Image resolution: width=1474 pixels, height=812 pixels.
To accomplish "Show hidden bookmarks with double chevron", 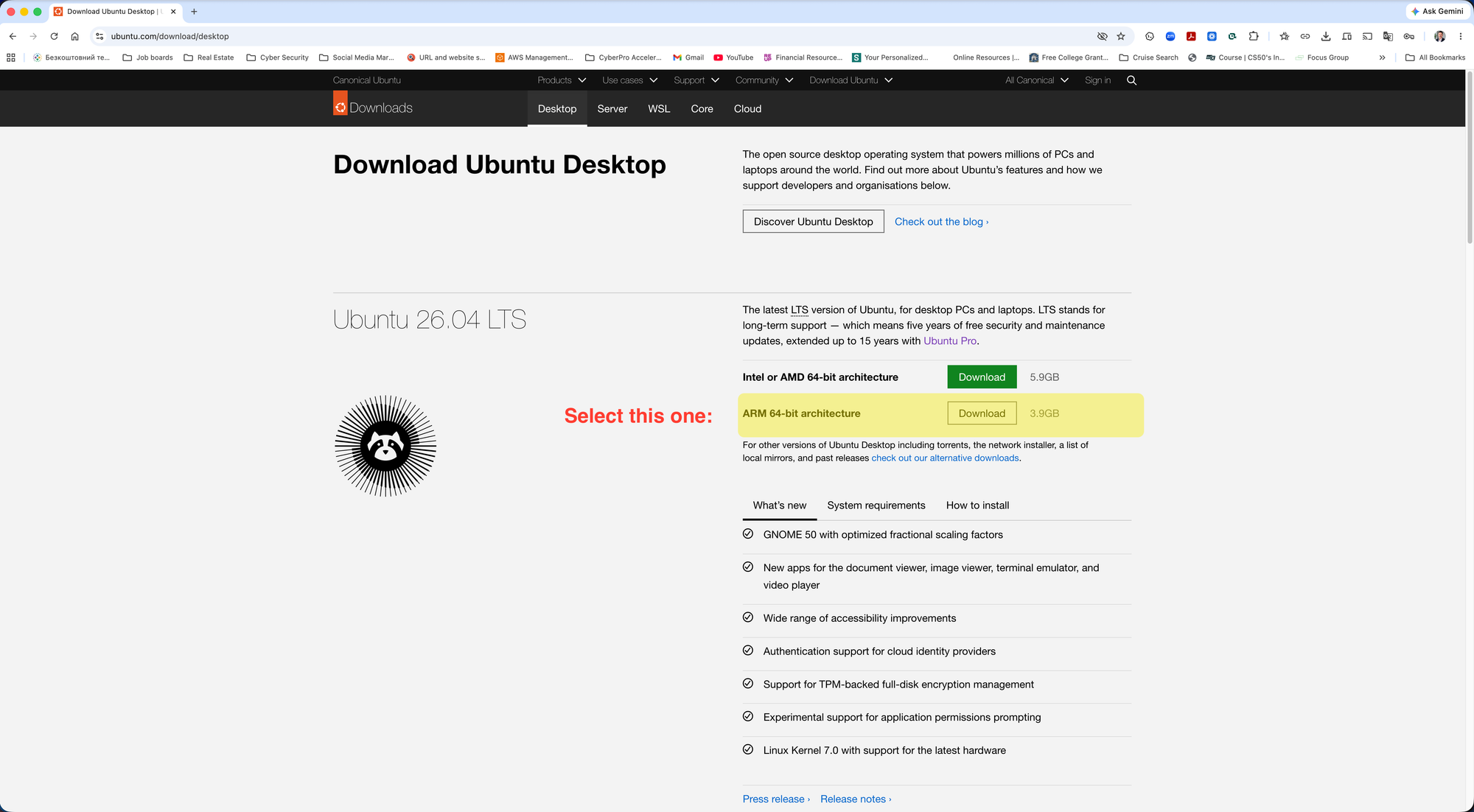I will click(1382, 57).
